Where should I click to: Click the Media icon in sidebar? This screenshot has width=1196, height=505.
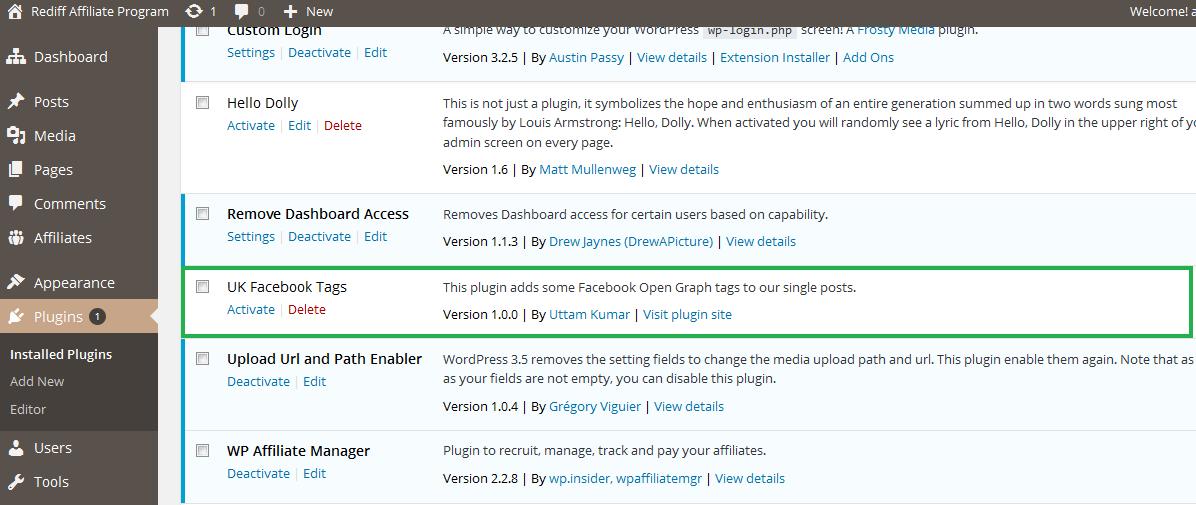(15, 135)
